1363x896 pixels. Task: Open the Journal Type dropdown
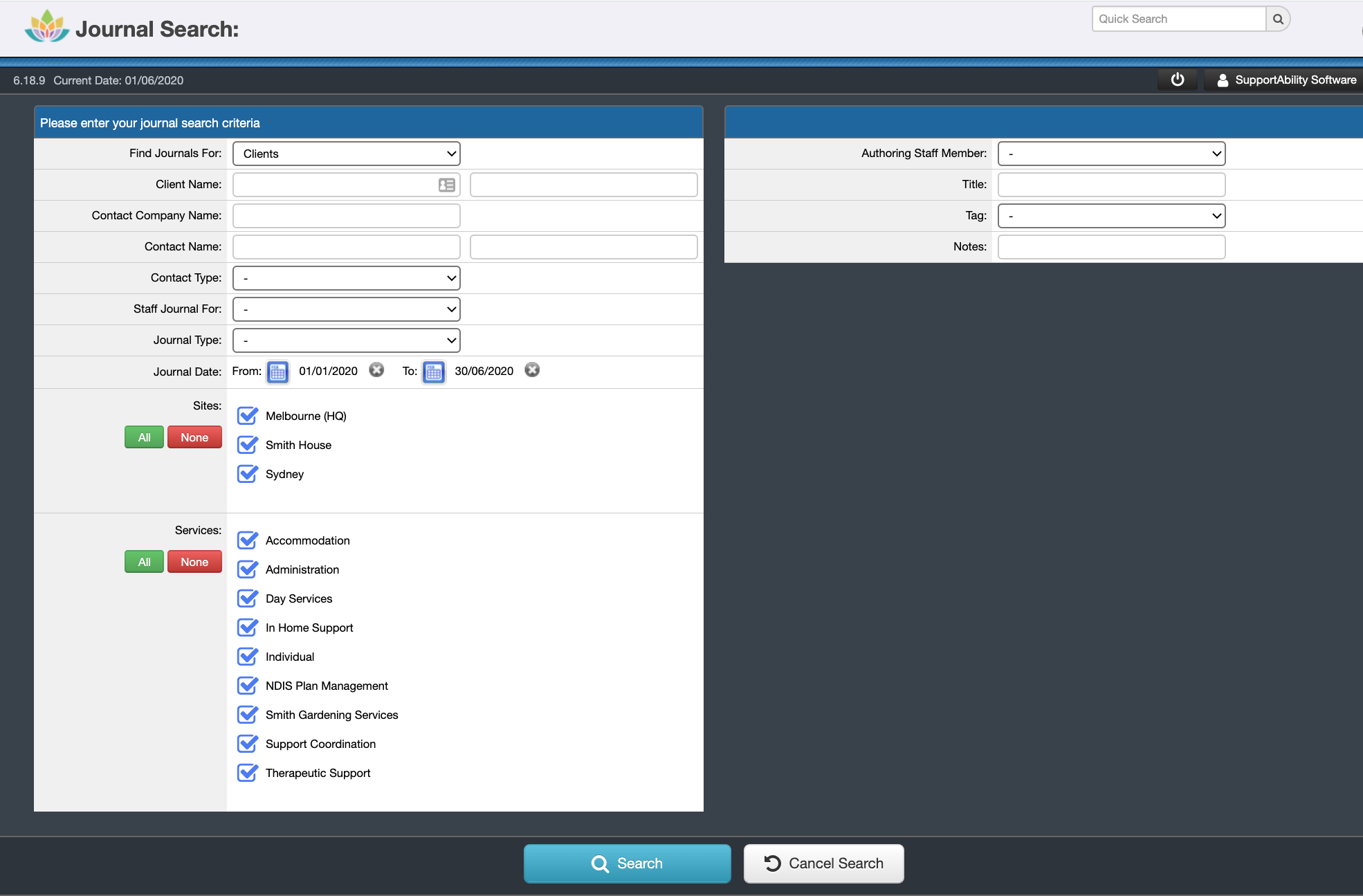pyautogui.click(x=346, y=340)
